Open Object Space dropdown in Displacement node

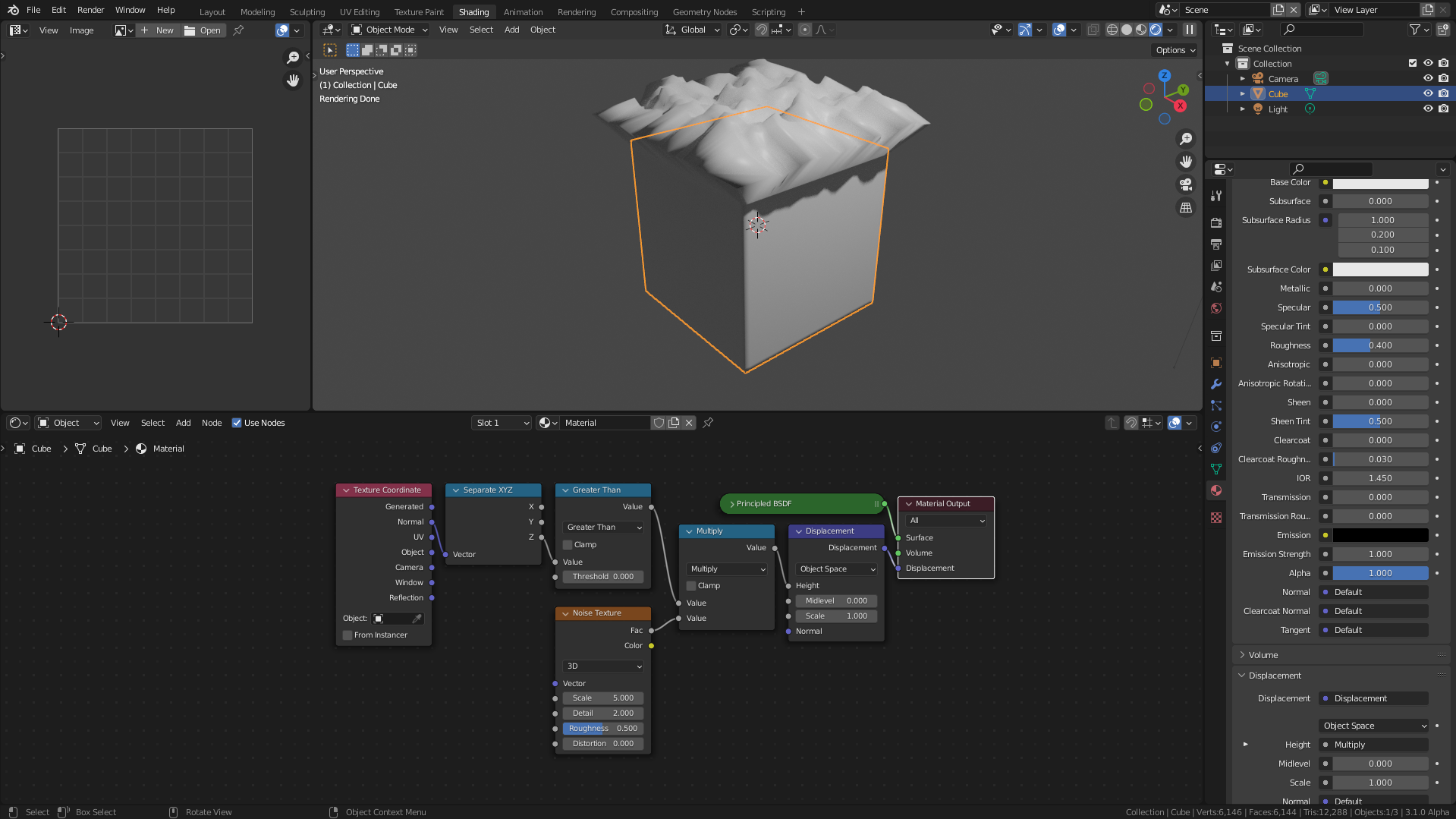click(837, 569)
